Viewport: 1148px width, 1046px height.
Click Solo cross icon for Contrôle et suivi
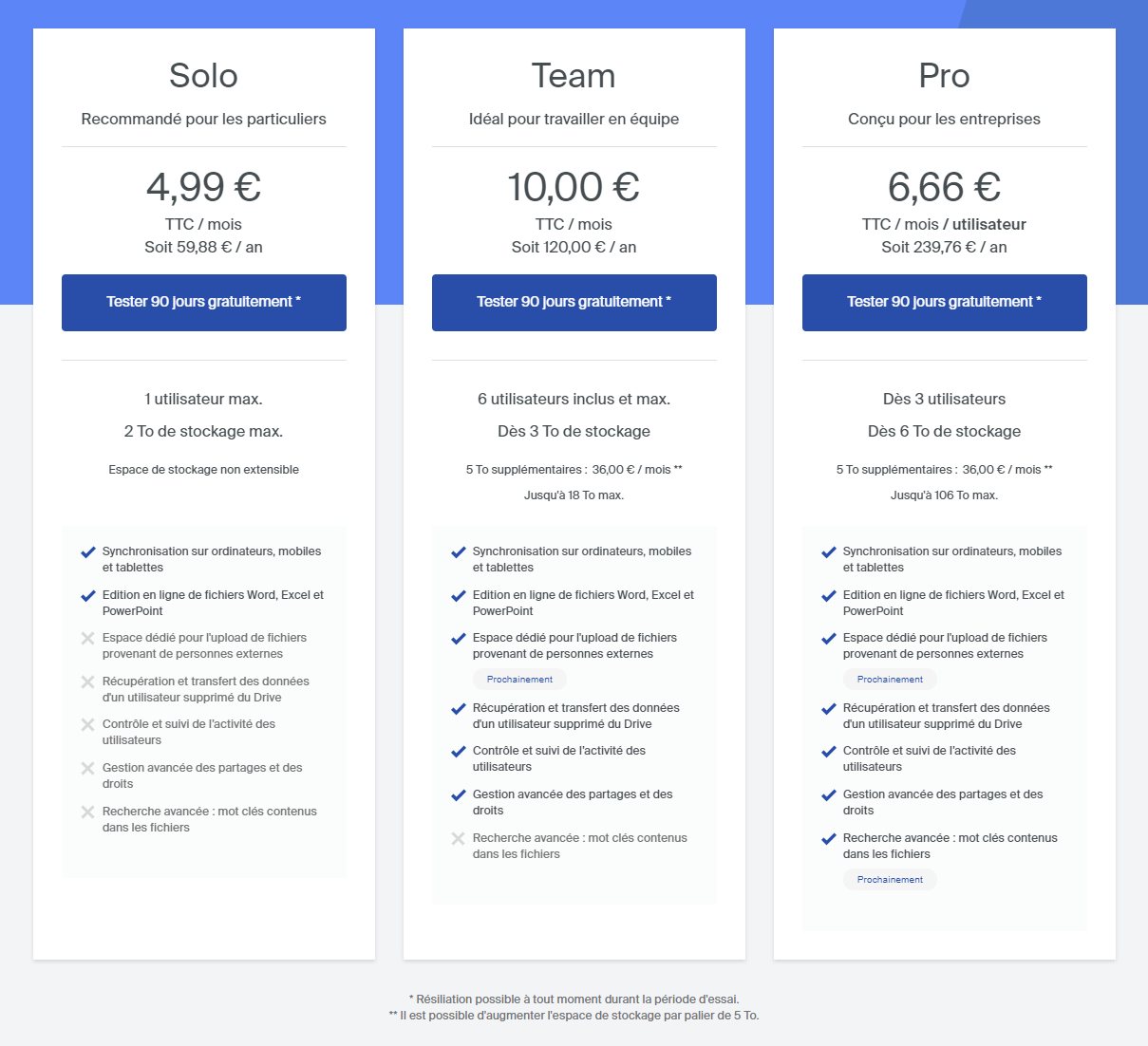[88, 724]
